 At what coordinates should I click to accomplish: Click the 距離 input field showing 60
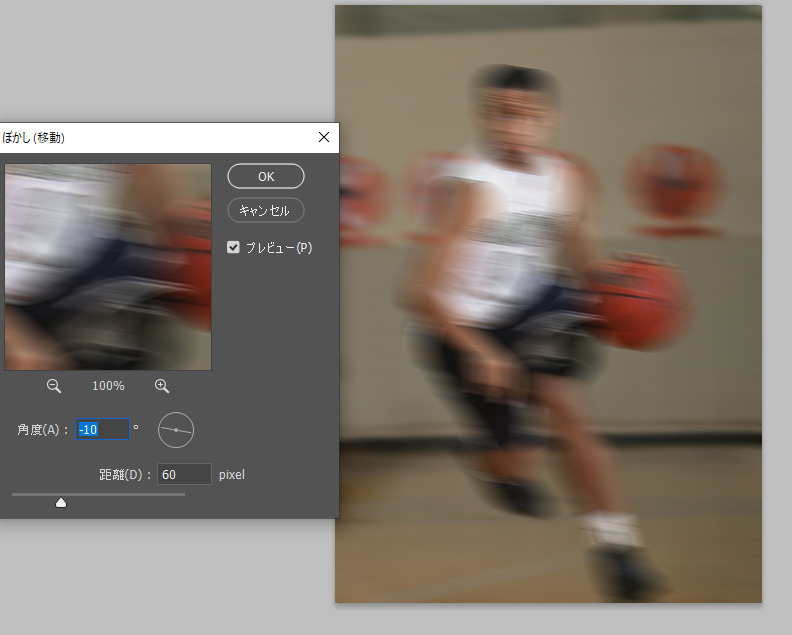click(183, 474)
